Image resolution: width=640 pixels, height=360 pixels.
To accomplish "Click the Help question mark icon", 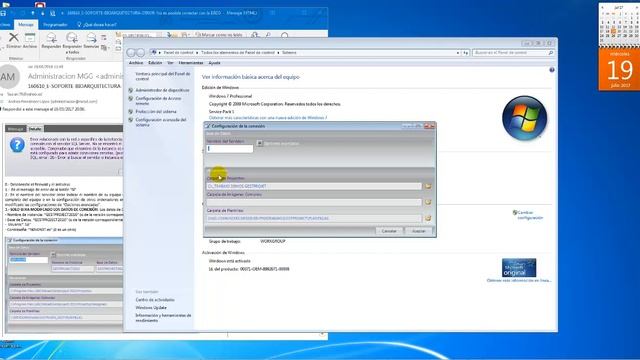I will pyautogui.click(x=551, y=70).
